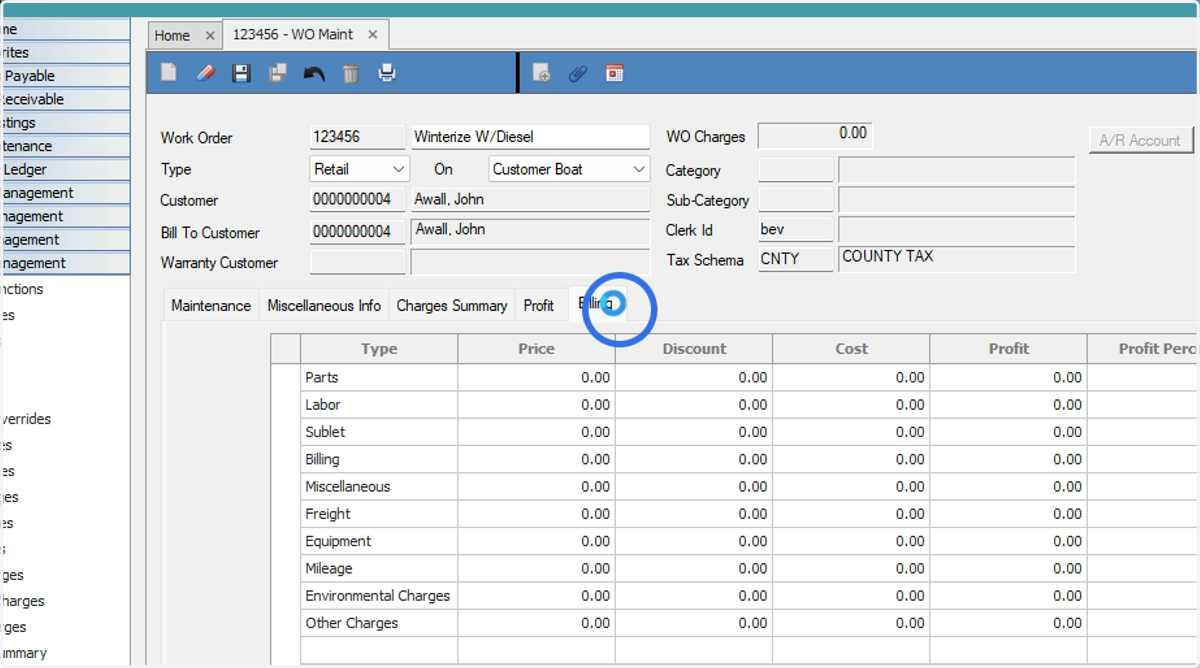Click the Cost cell in Freight row
Screen dimensions: 1200x668
(x=851, y=514)
